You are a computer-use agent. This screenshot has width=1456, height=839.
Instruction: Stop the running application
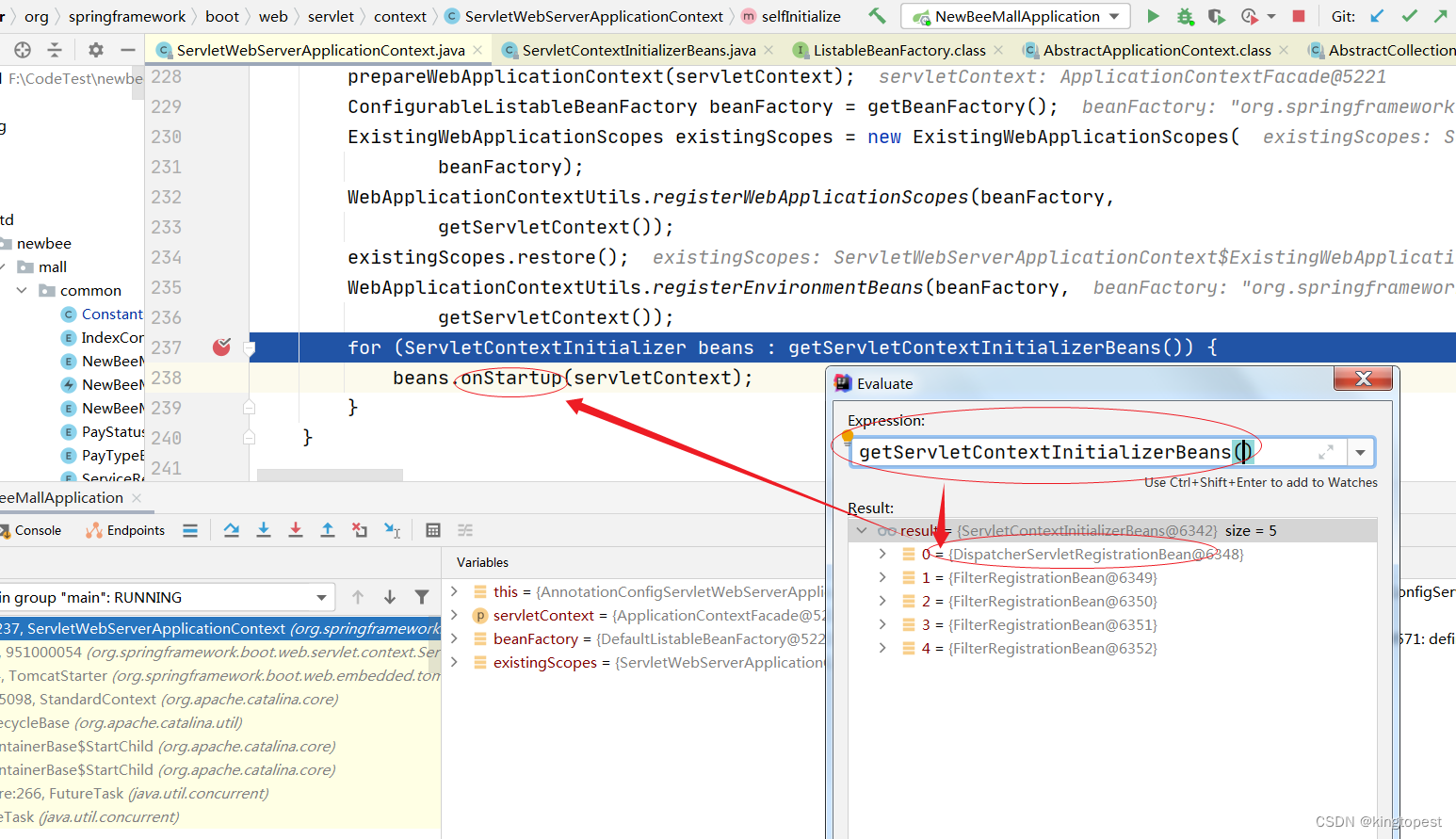coord(1300,16)
